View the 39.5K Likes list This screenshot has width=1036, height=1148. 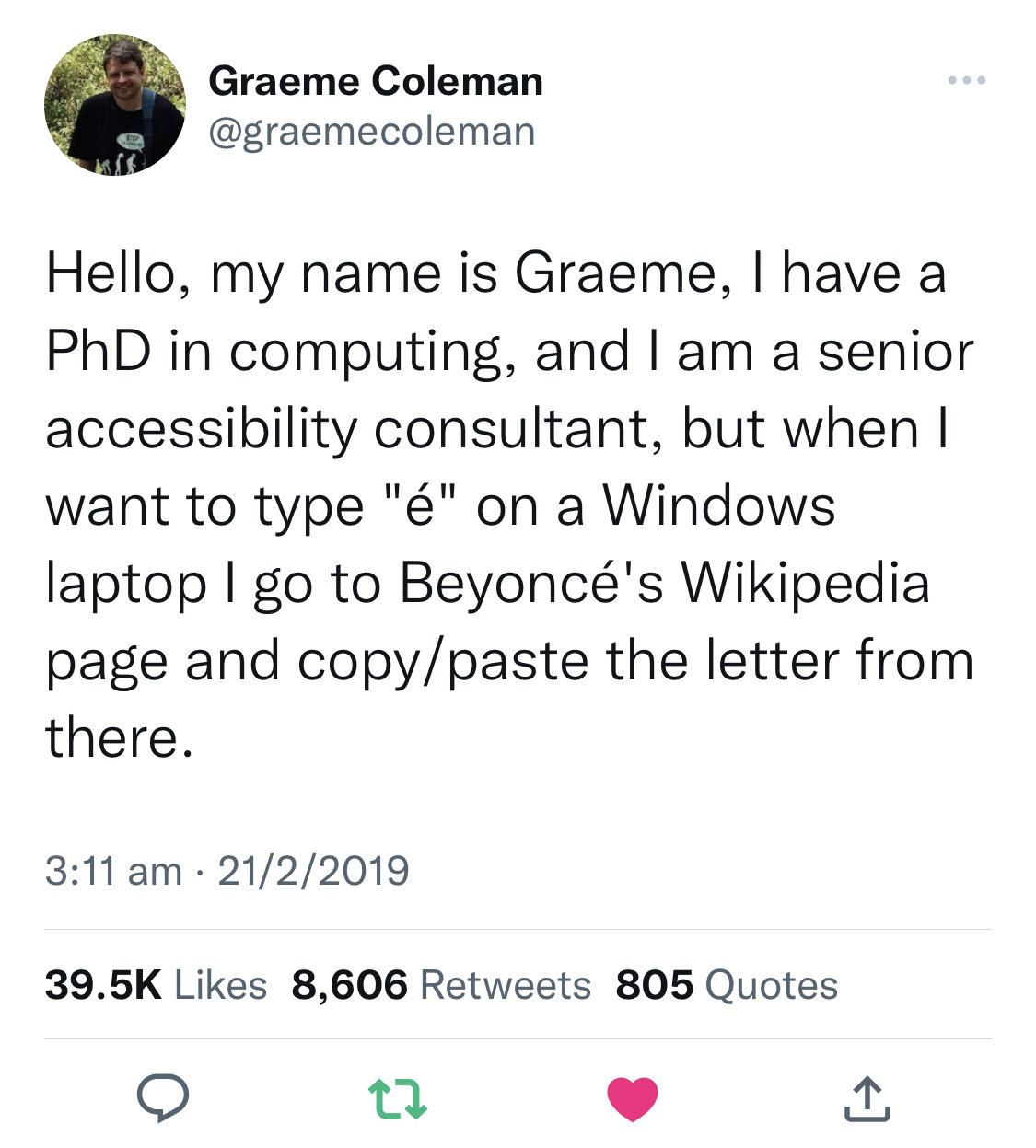156,985
